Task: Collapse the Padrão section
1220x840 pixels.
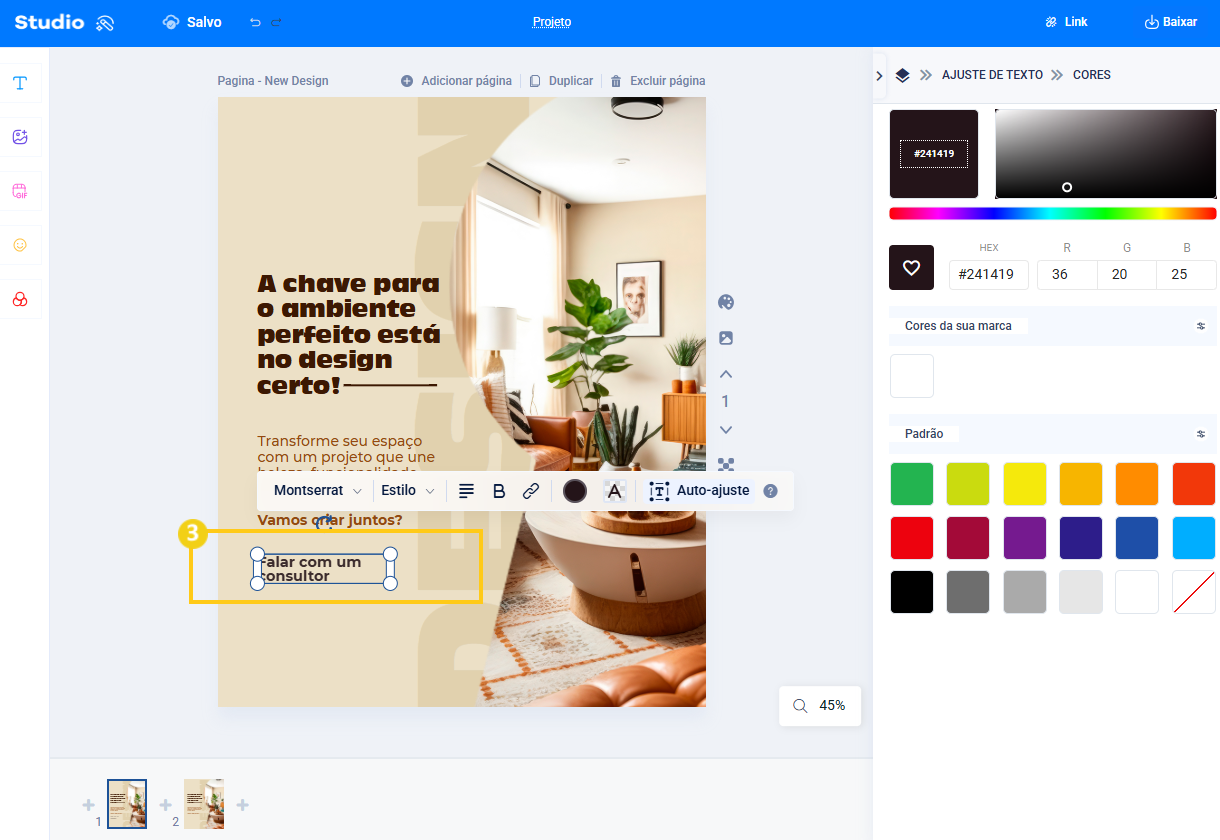Action: [1201, 434]
